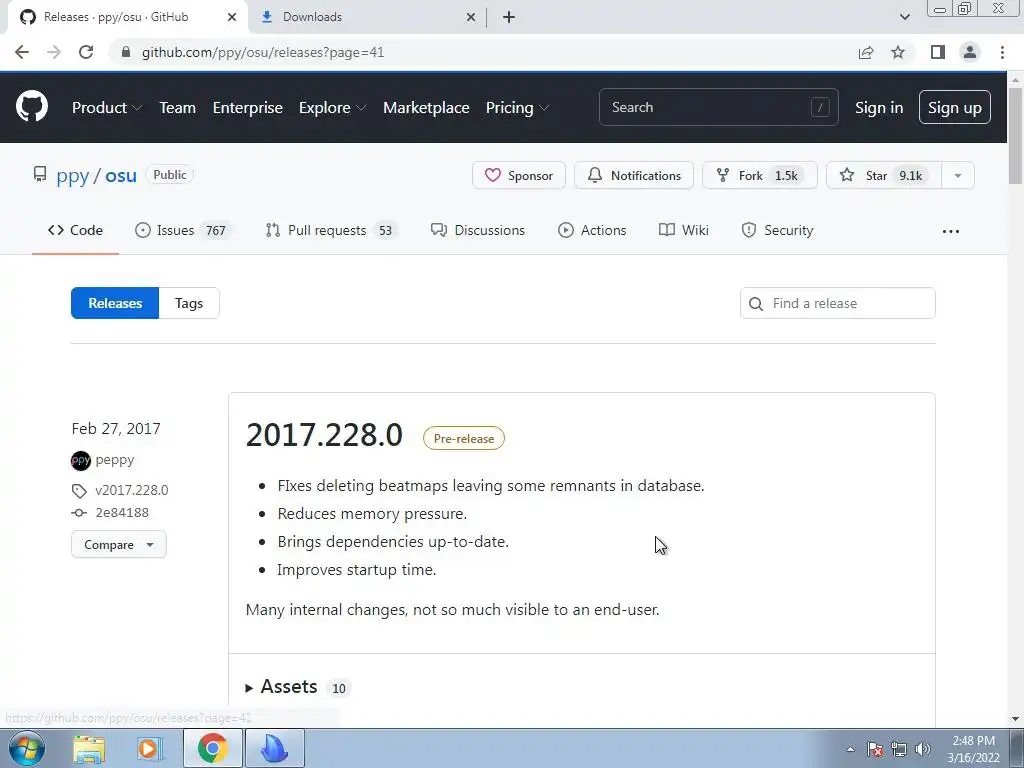Click the Sponsor button

click(519, 175)
